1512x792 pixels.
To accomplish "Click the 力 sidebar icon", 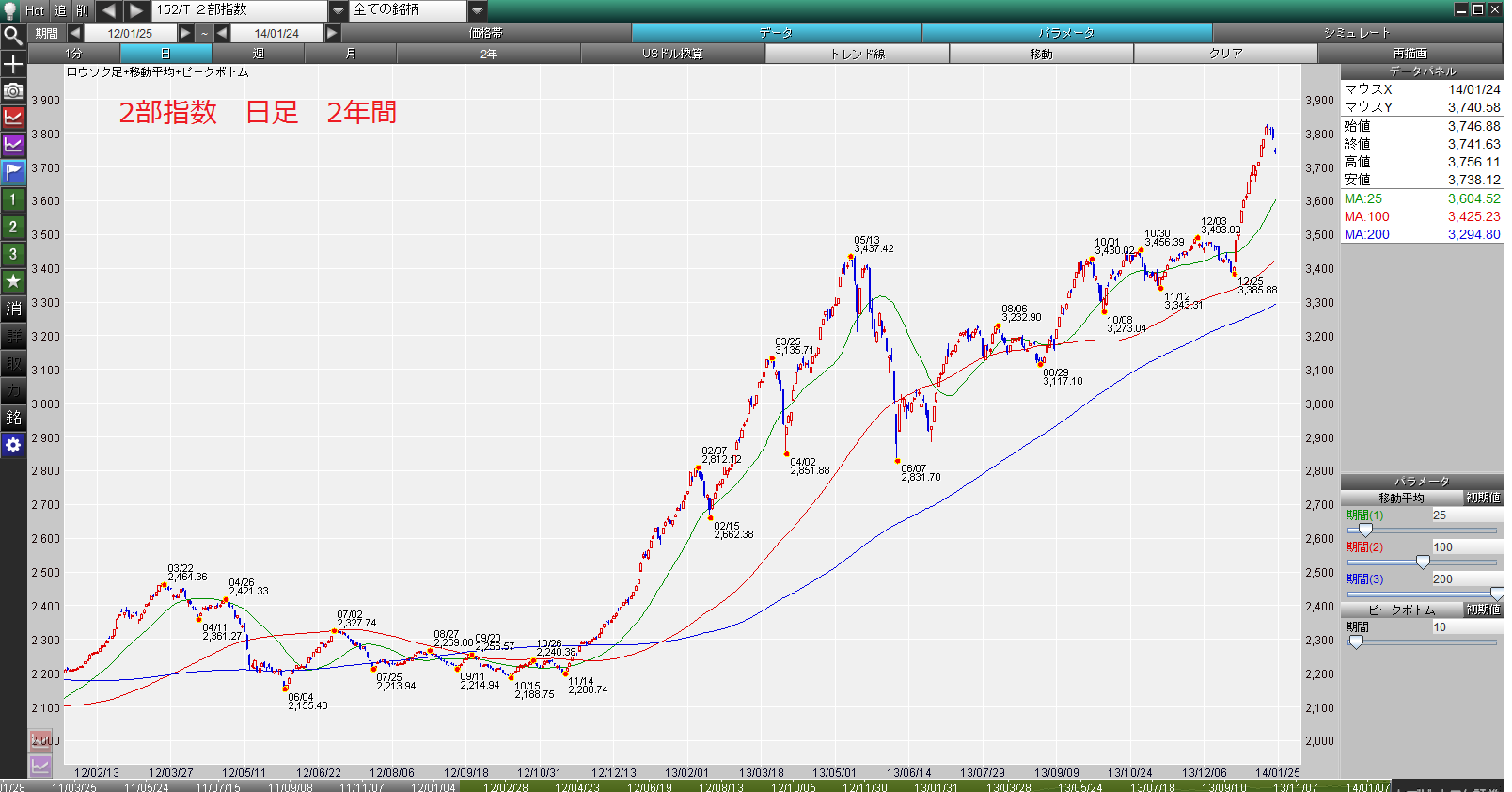I will tap(13, 390).
